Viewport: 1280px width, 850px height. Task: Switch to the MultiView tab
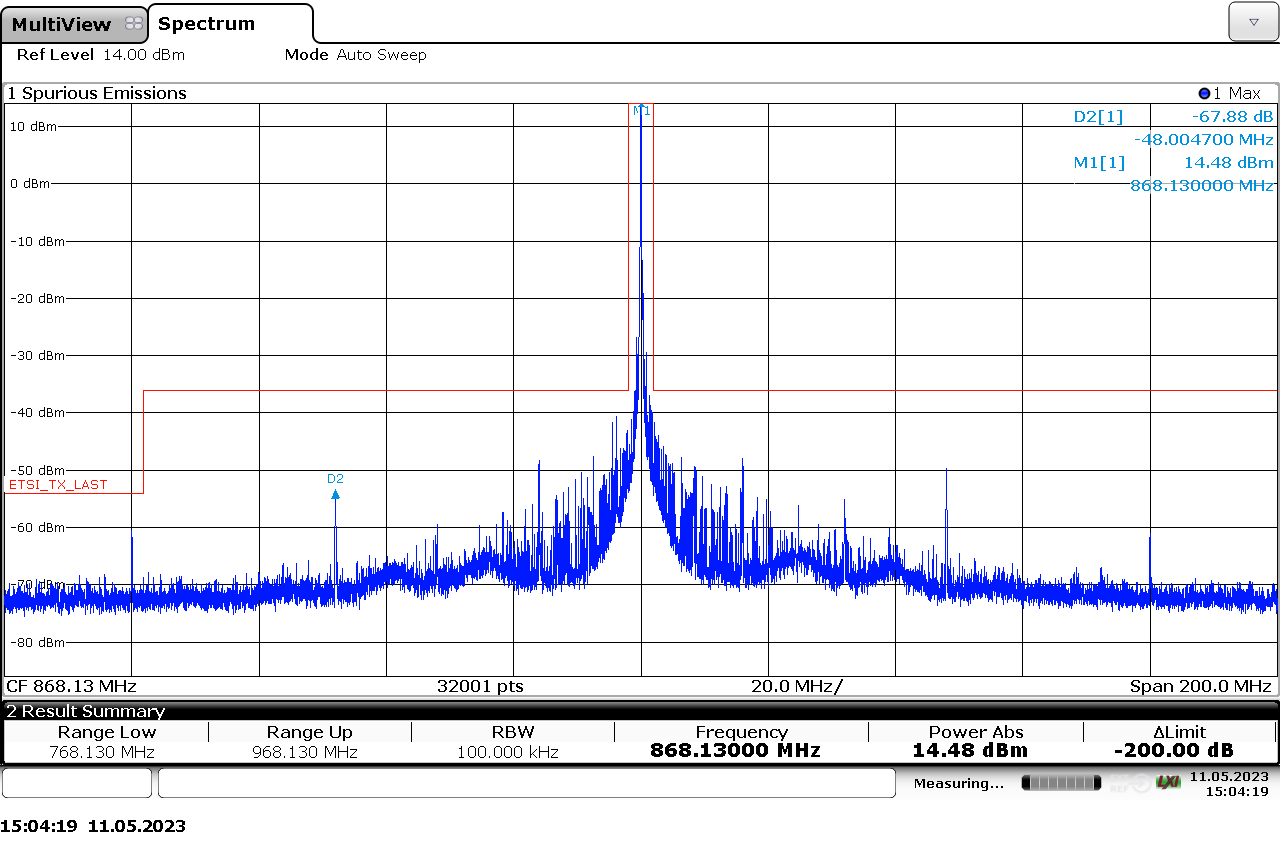pyautogui.click(x=75, y=24)
